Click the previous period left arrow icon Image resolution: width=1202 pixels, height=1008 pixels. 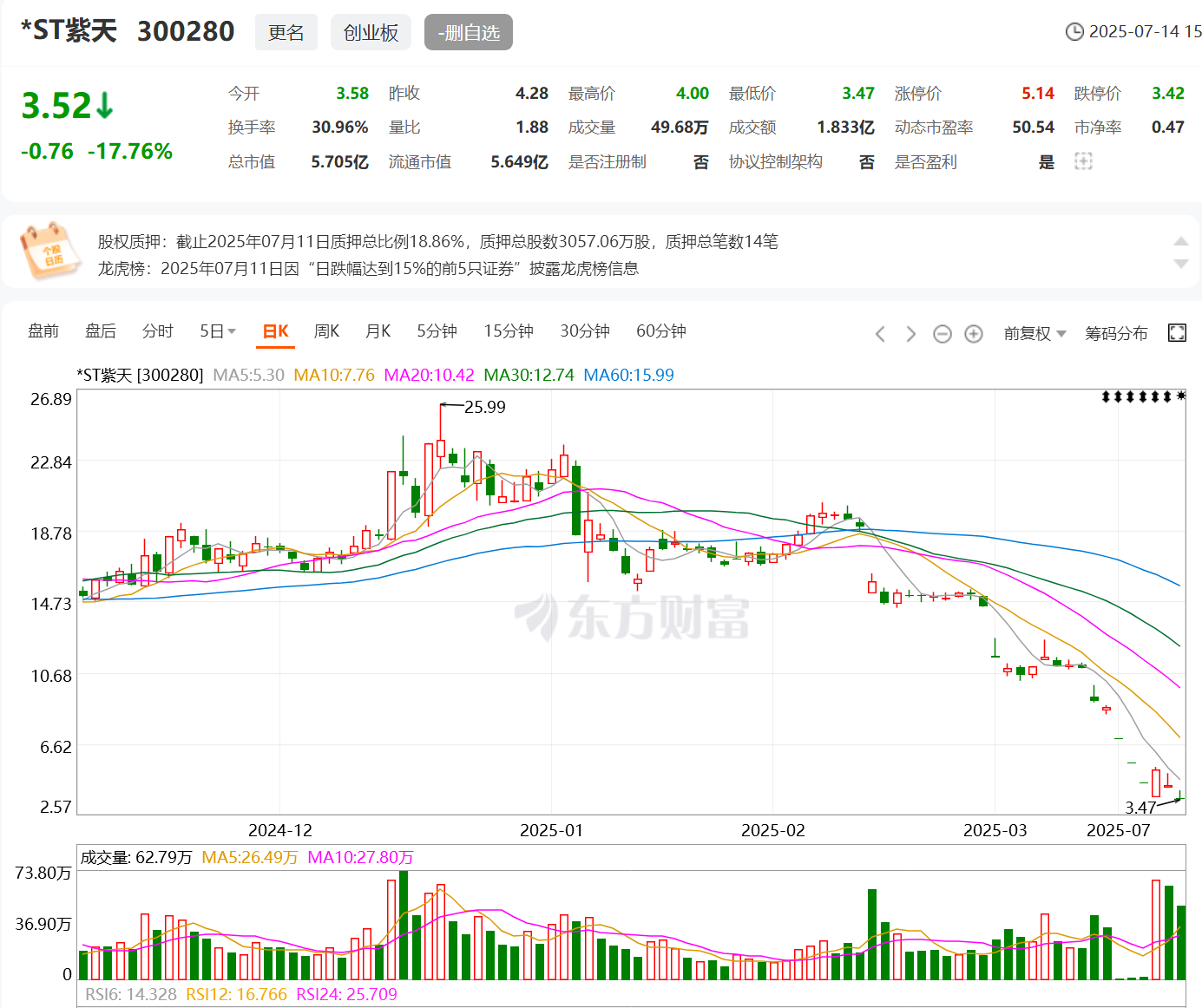[880, 334]
